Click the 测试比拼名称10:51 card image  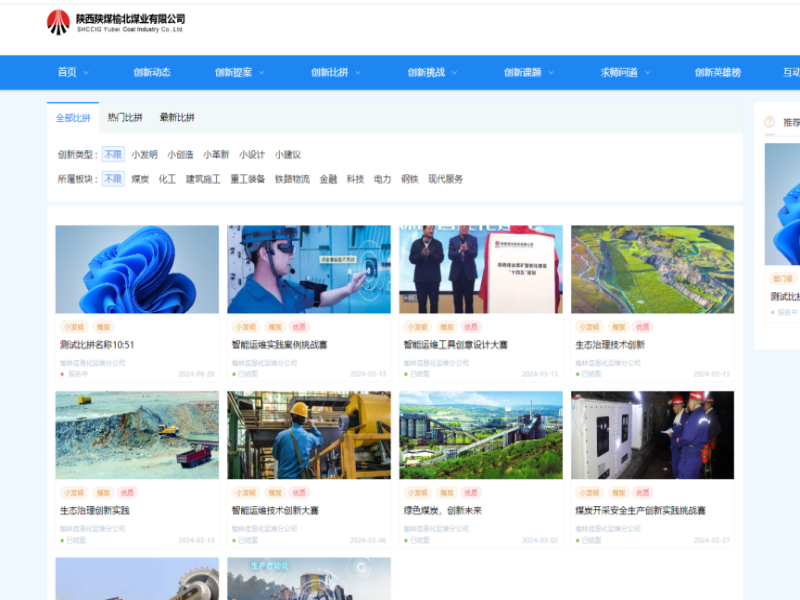coord(136,268)
